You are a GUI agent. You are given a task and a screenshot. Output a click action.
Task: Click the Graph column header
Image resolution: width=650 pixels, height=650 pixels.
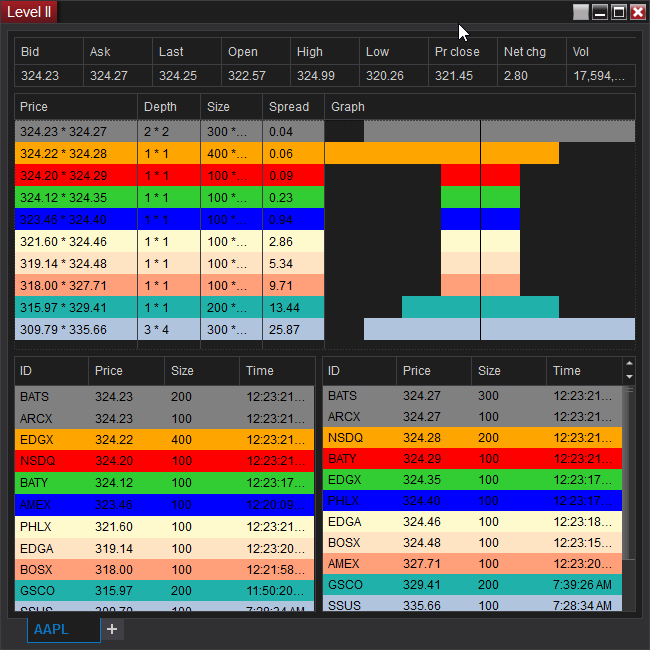tap(480, 107)
